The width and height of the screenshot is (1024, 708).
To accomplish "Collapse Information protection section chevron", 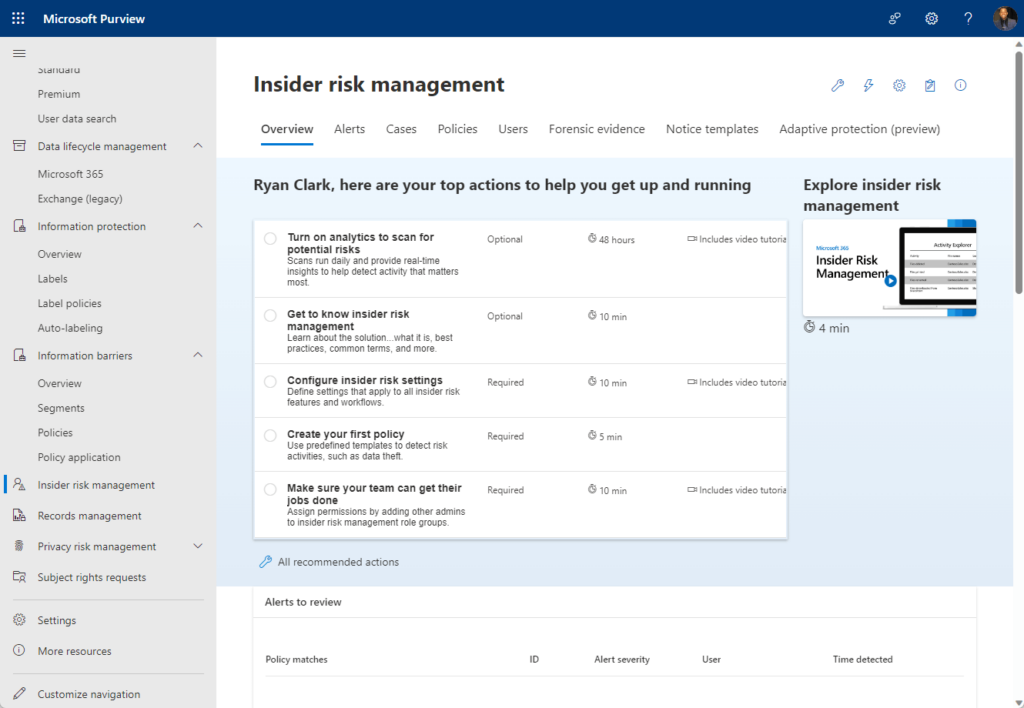I will 198,226.
